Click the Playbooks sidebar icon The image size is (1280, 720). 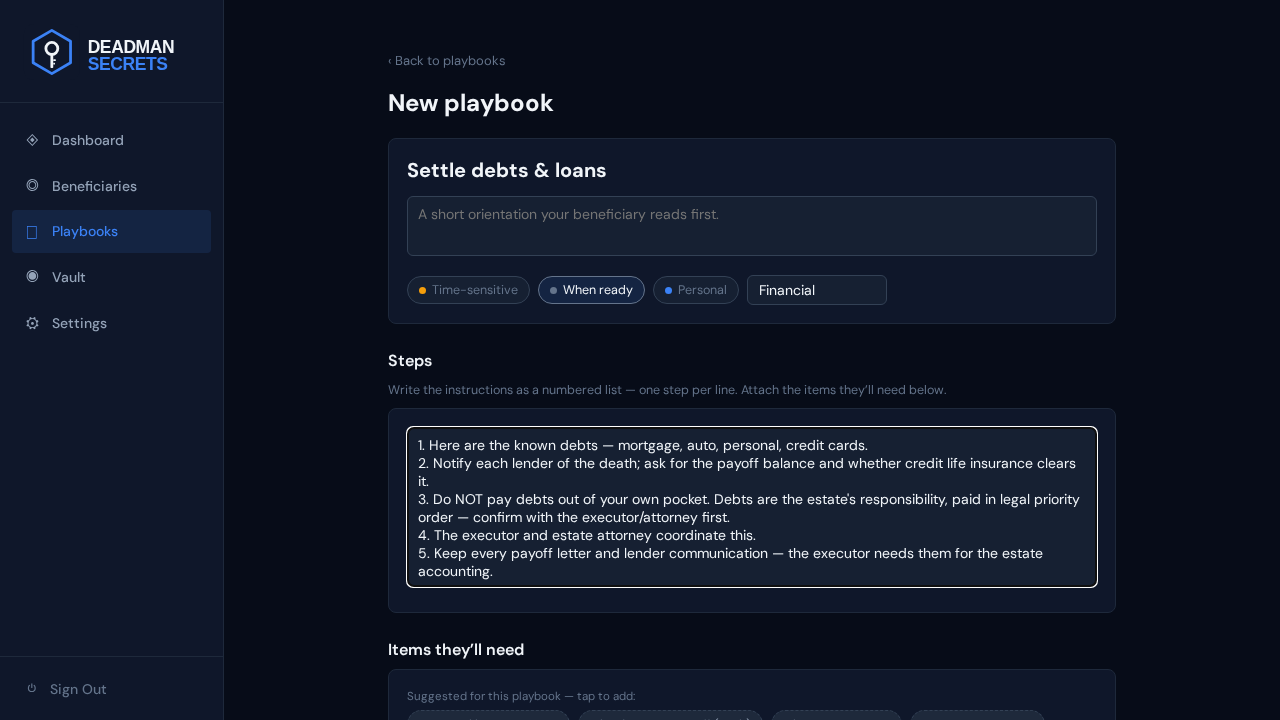32,231
